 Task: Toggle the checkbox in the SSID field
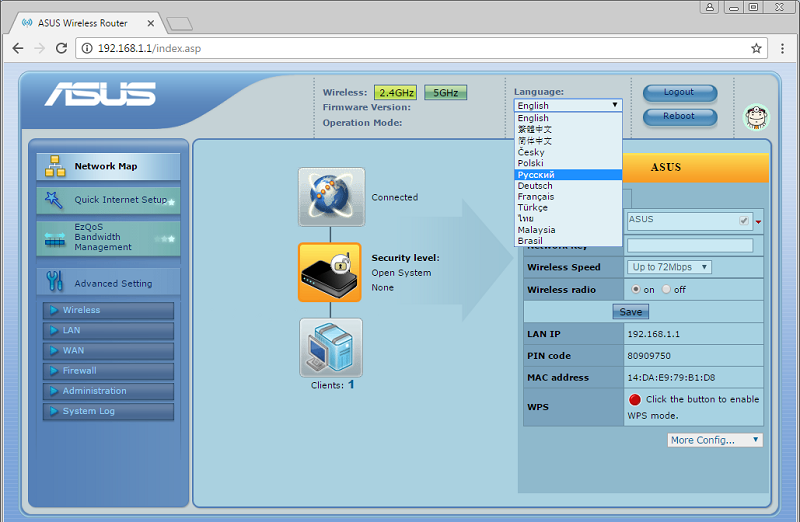tap(744, 220)
